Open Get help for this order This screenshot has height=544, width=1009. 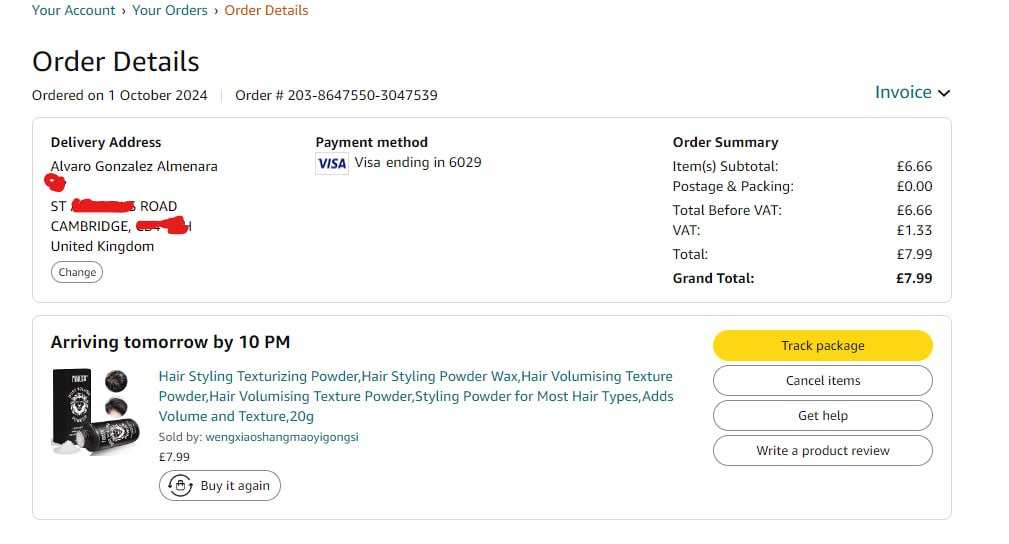click(822, 416)
